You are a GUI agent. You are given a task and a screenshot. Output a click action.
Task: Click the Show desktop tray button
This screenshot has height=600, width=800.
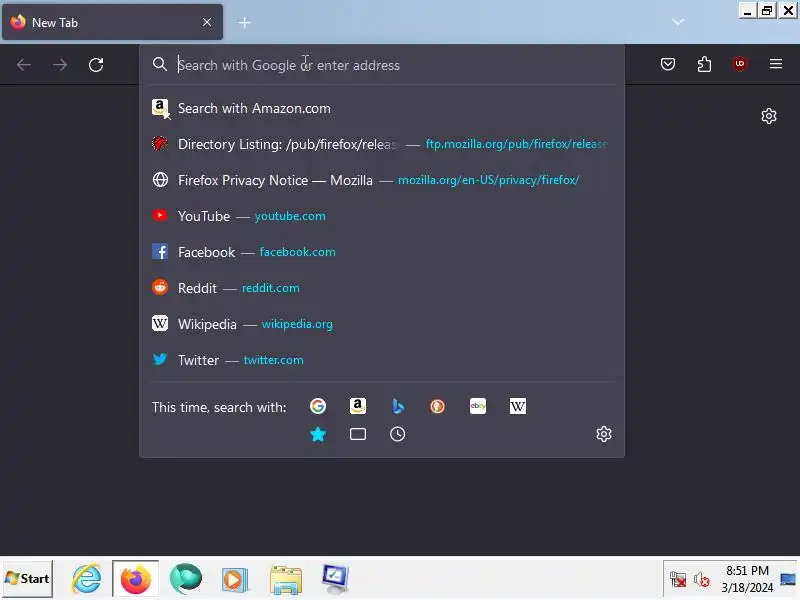point(788,579)
